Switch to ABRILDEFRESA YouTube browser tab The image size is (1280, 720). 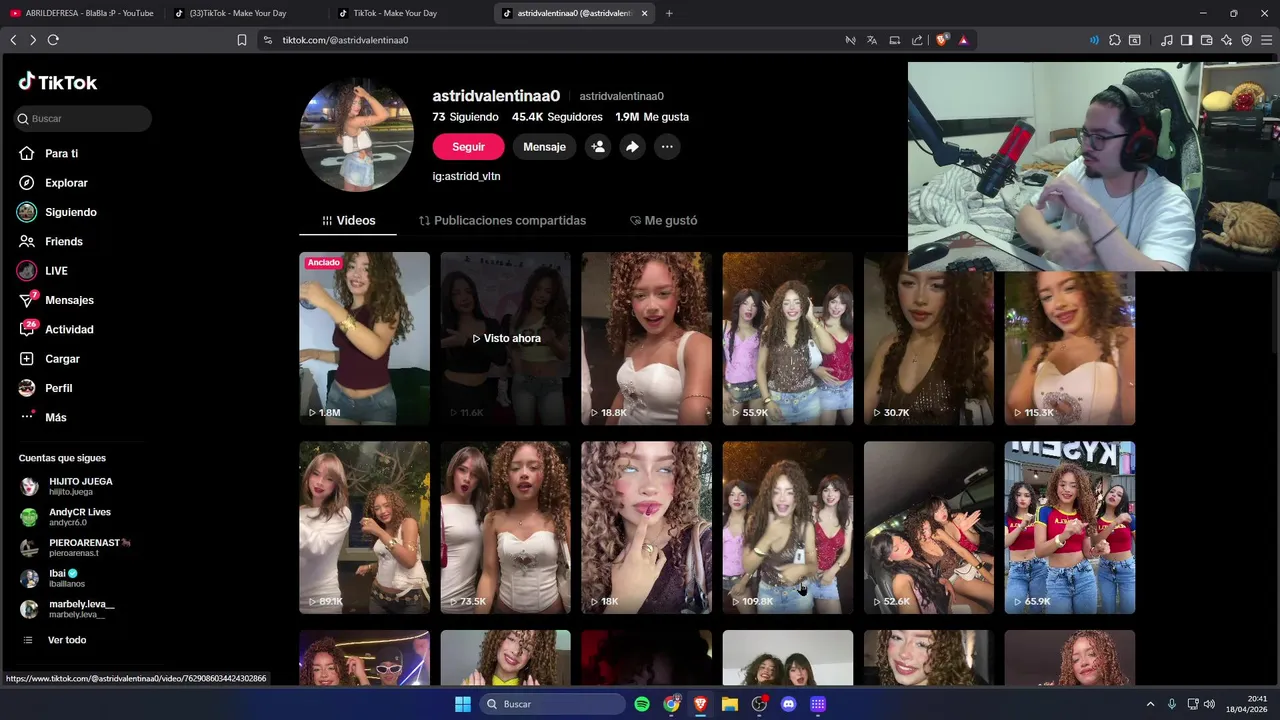(82, 13)
